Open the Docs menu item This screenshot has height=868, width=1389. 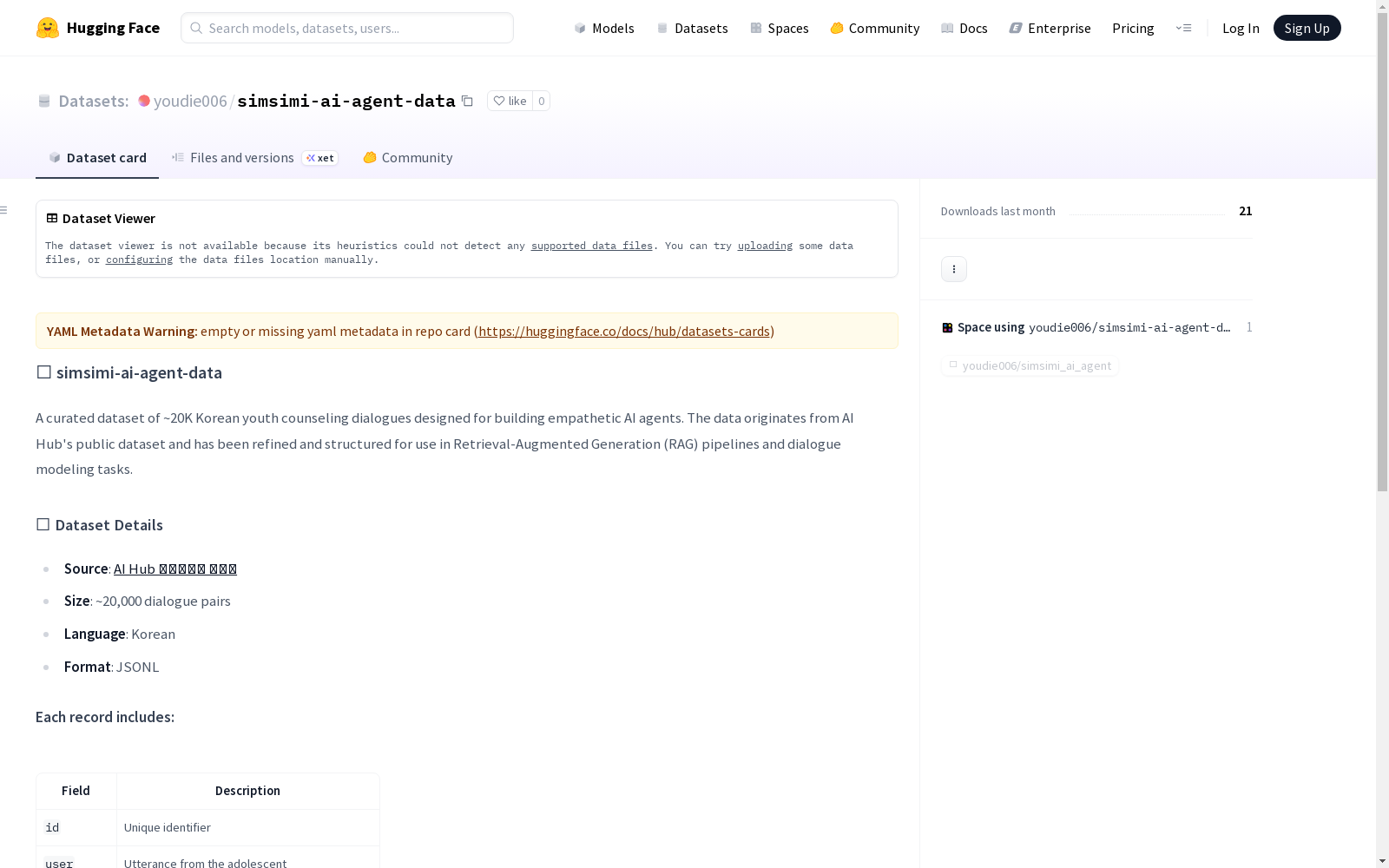964,28
